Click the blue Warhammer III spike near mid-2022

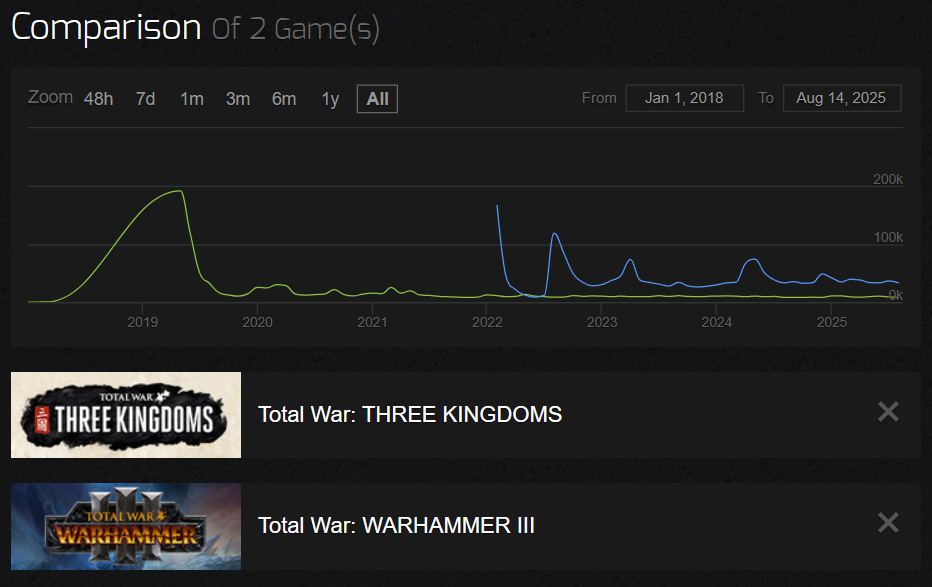pyautogui.click(x=555, y=234)
